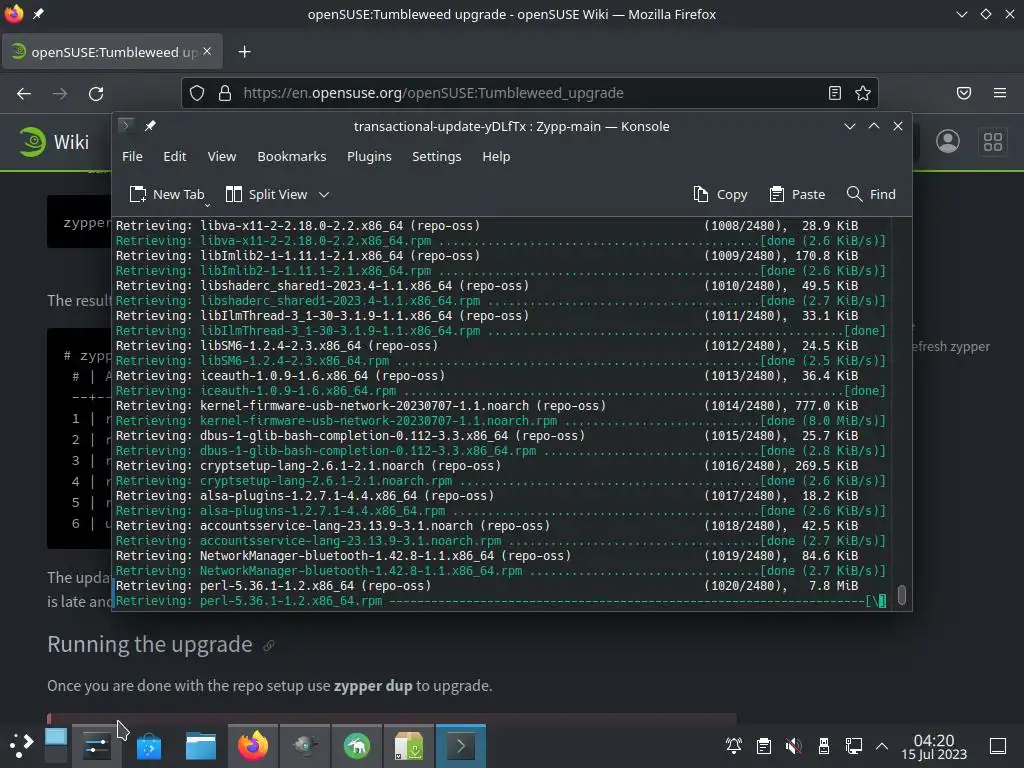
Task: Switch to Firefox via the taskbar icon
Action: pos(253,746)
